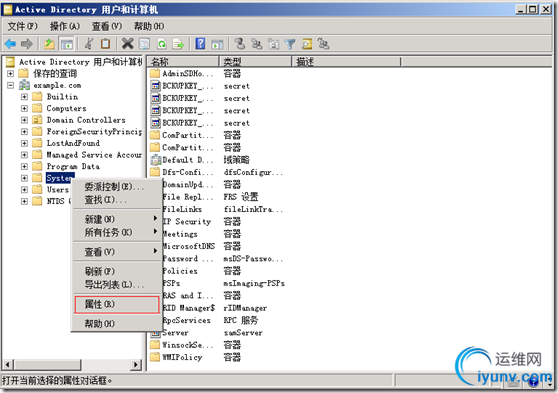This screenshot has width=558, height=393.
Task: Click the example.com domain icon
Action: pos(24,85)
